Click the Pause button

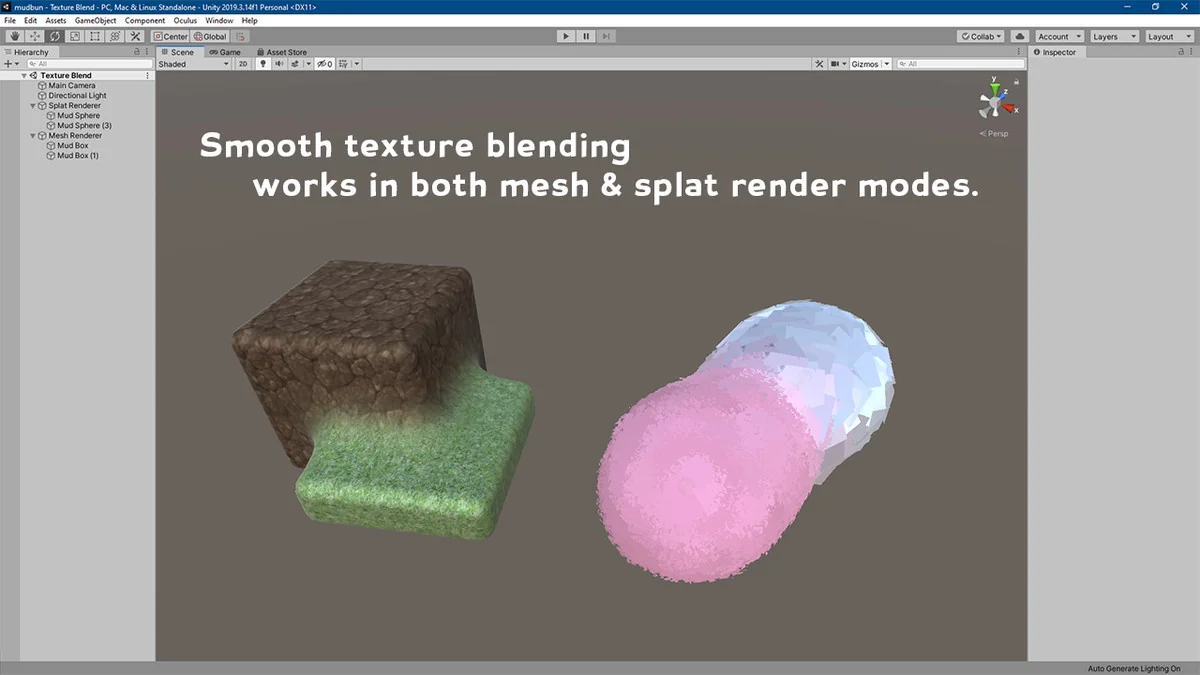point(586,36)
